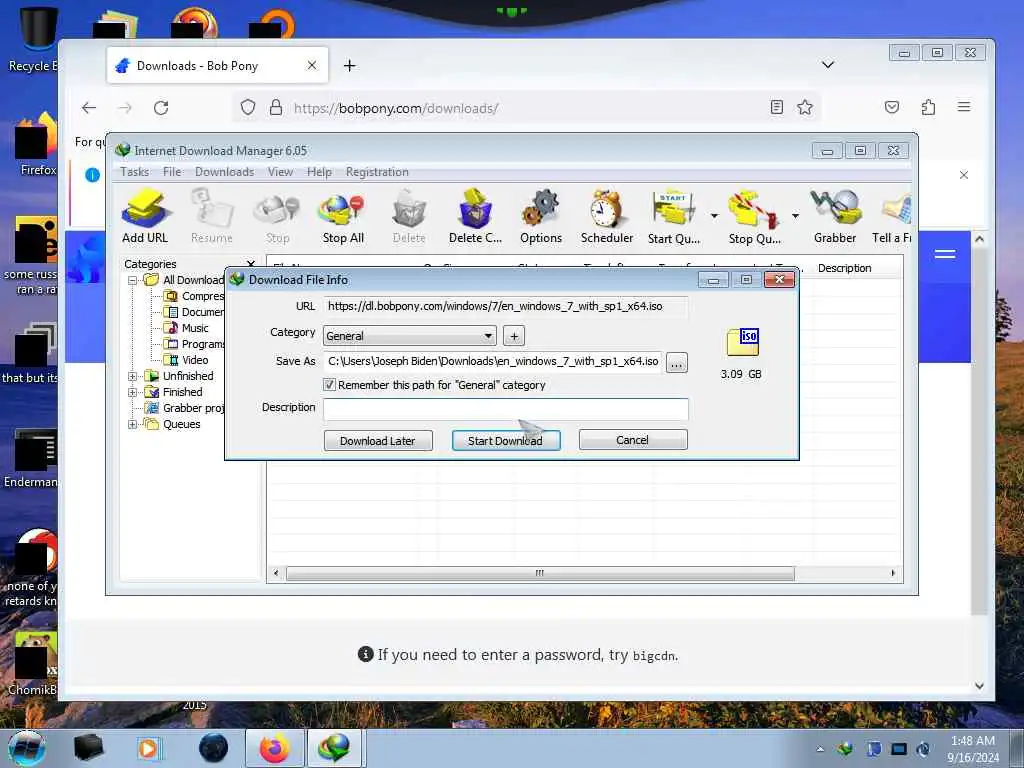Click the shield tracking protection icon
Image resolution: width=1024 pixels, height=768 pixels.
[x=248, y=107]
